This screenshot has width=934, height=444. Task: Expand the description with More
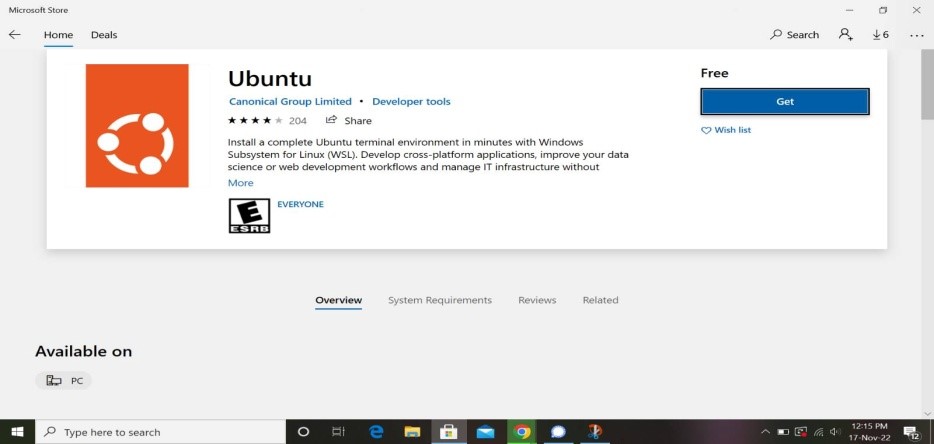coord(240,183)
